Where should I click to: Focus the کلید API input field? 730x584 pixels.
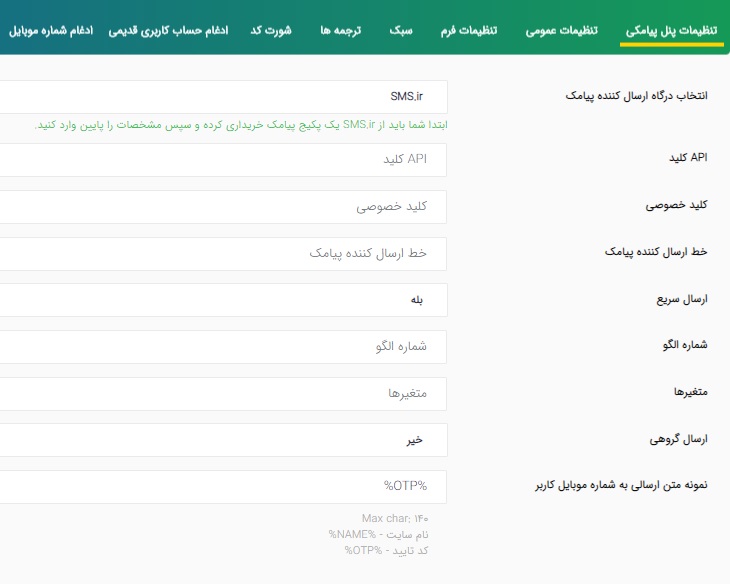click(223, 160)
